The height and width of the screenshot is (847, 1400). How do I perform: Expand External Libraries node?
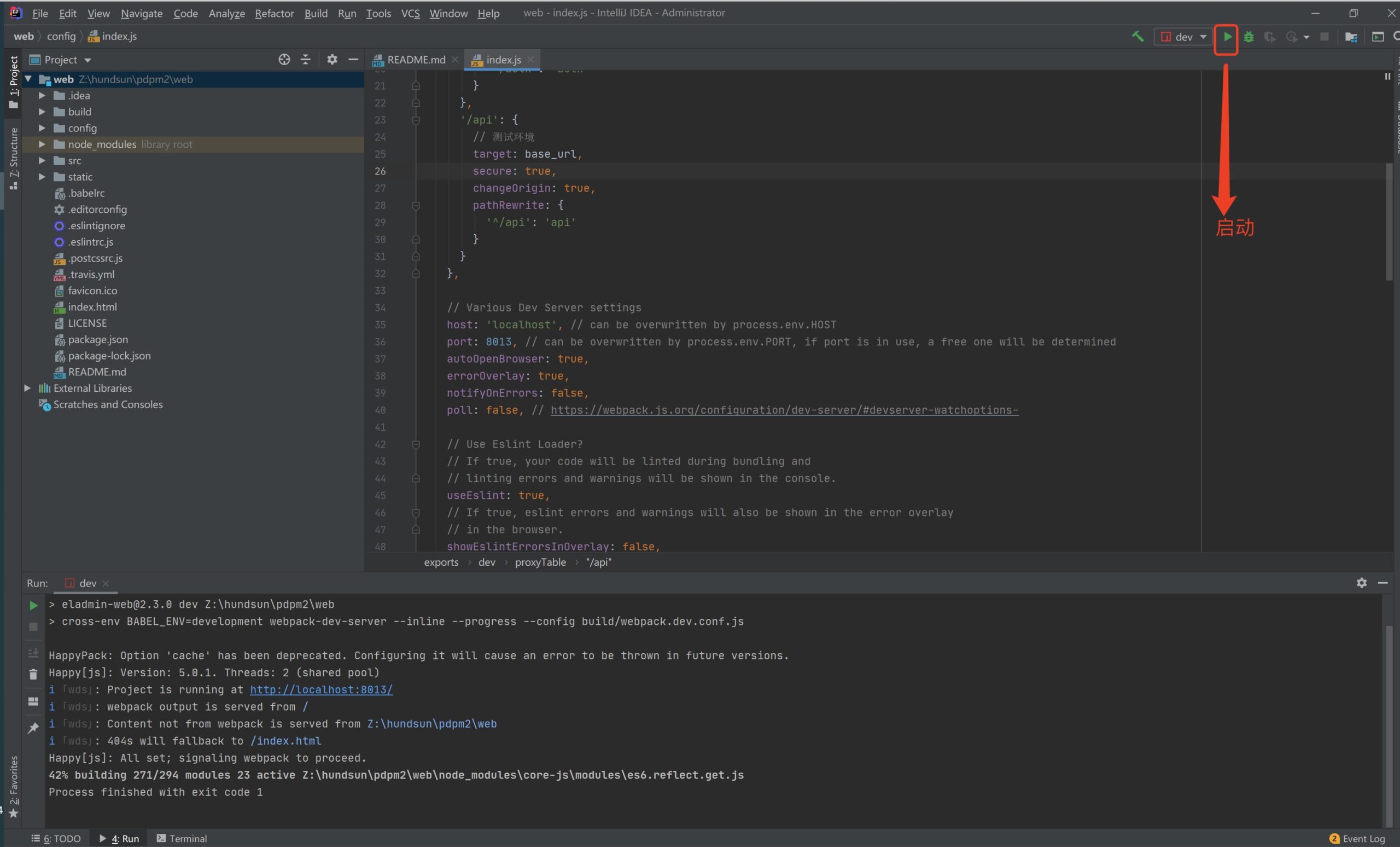27,388
